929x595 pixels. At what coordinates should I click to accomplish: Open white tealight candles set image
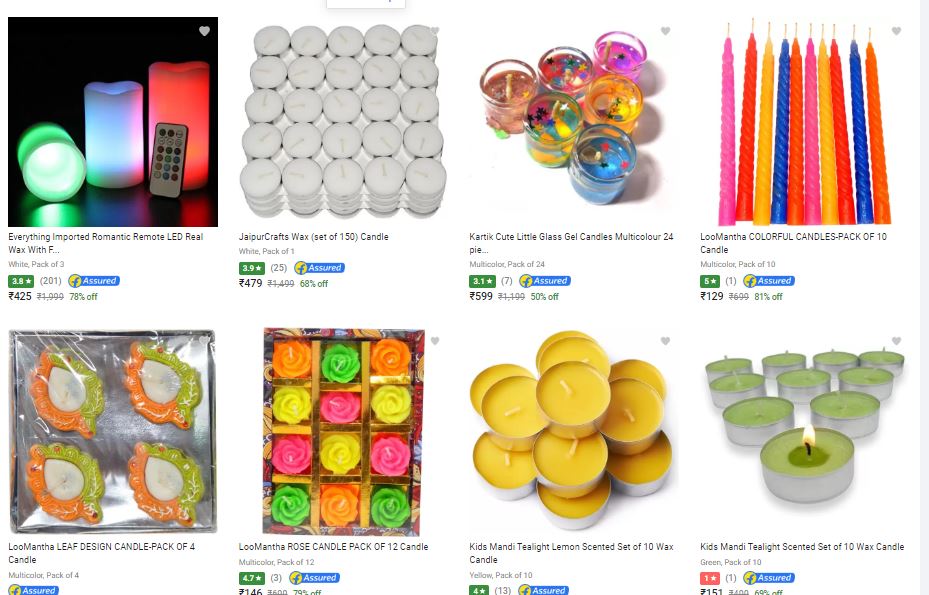pyautogui.click(x=343, y=122)
